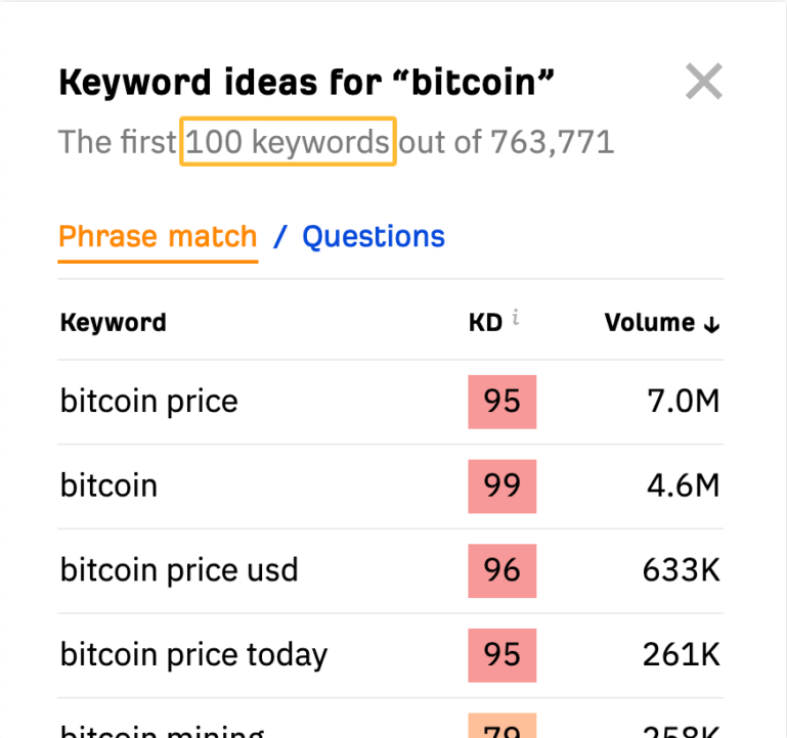The height and width of the screenshot is (738, 787).
Task: Click the KD 99 badge for bitcoin
Action: (x=502, y=486)
